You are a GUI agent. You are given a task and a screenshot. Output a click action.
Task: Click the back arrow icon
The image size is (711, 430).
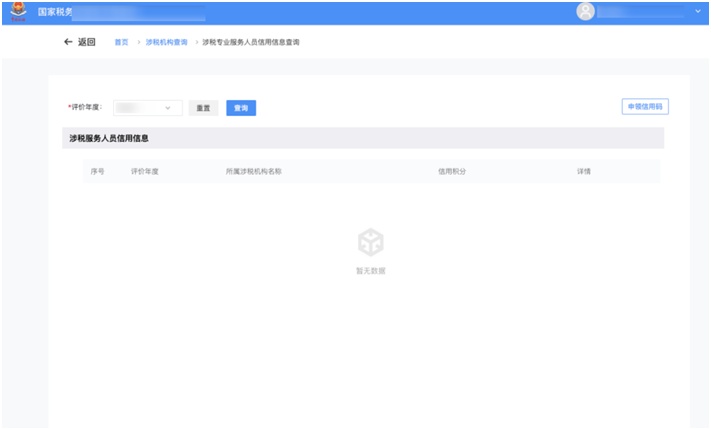tap(67, 42)
